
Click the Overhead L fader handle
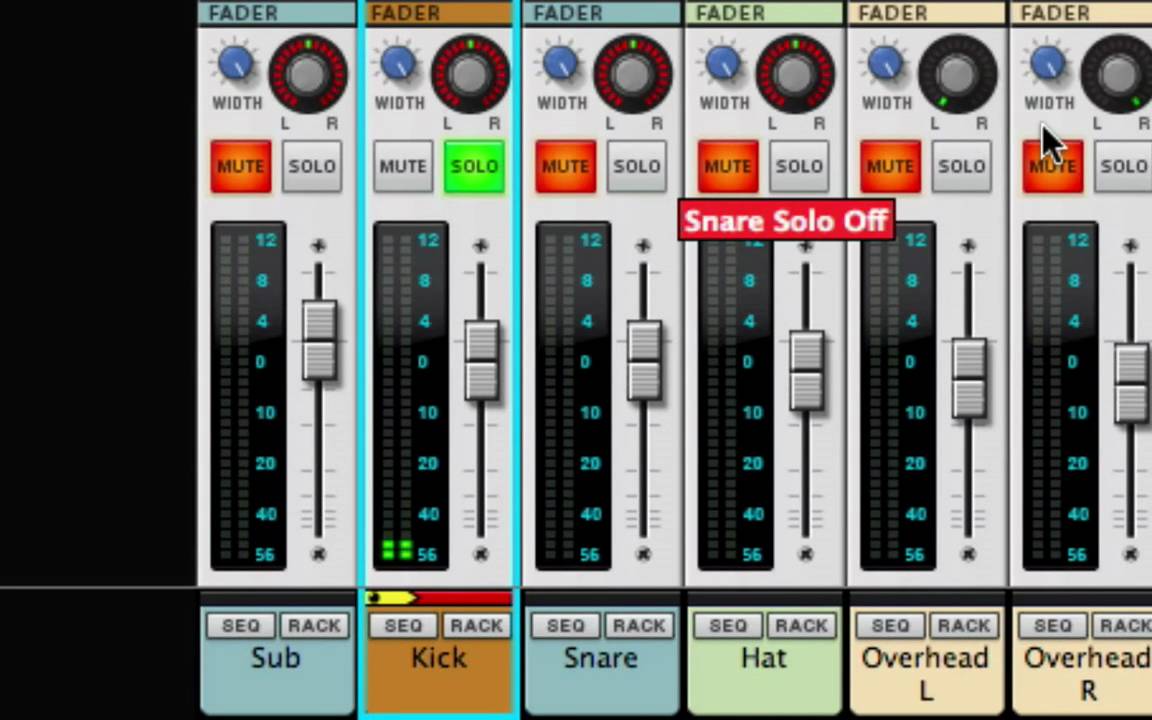point(969,378)
